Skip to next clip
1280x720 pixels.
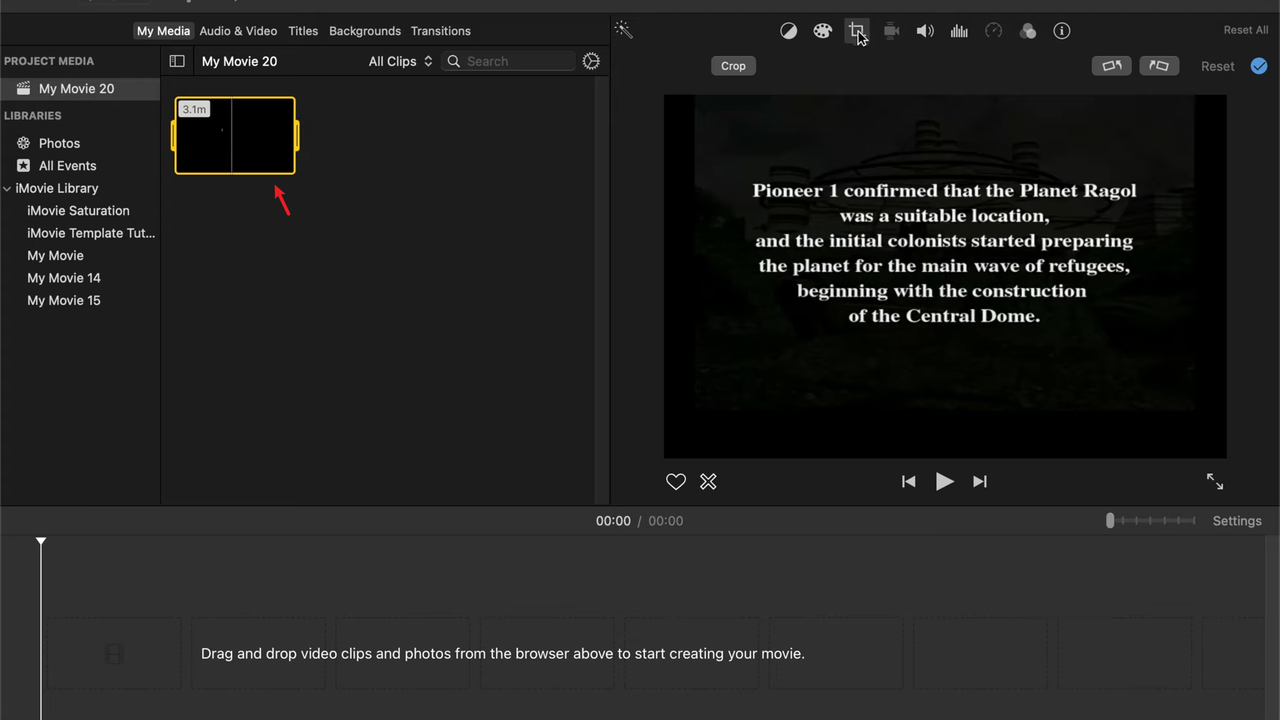coord(980,482)
